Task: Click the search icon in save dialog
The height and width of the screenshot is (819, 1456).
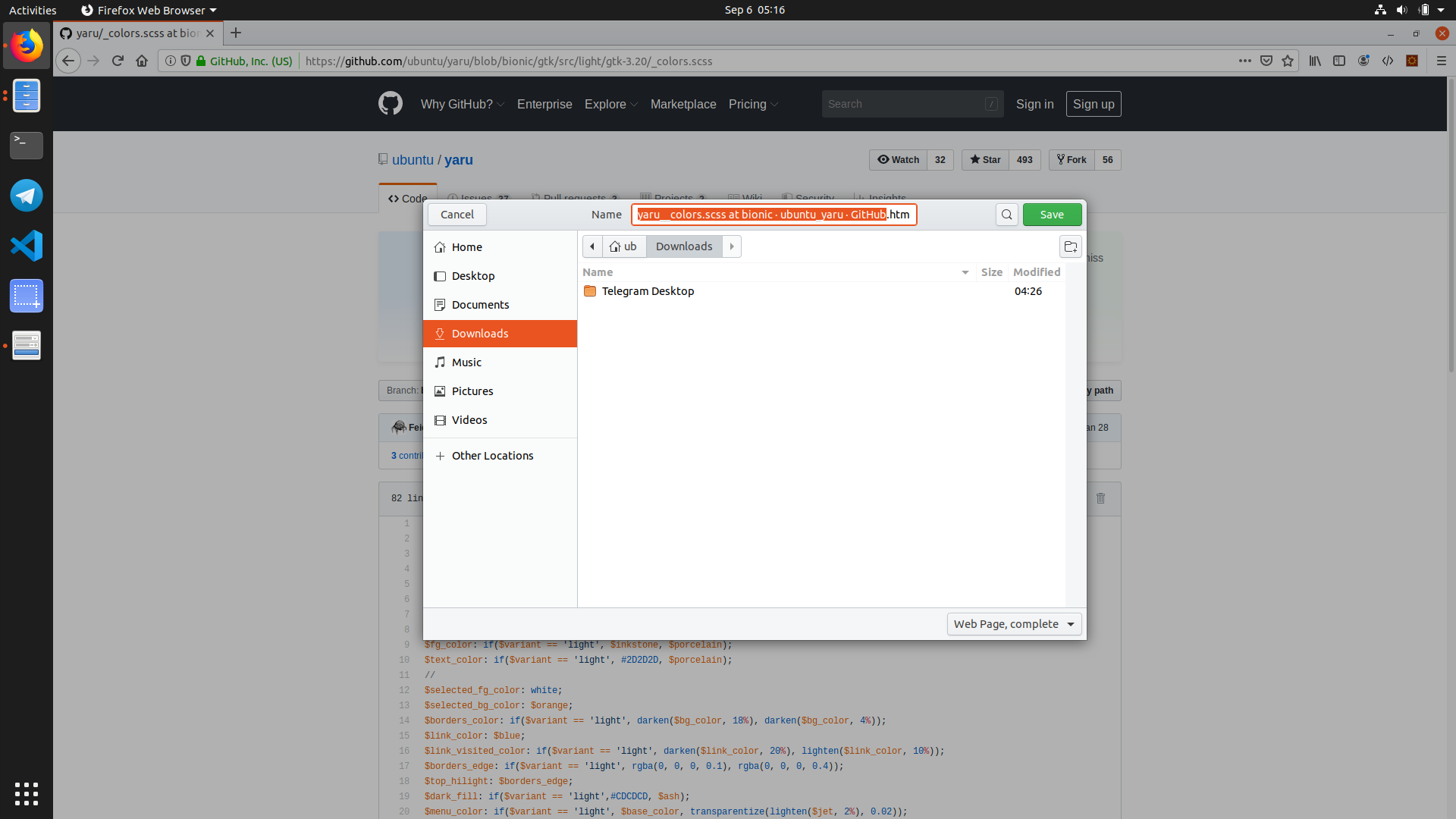Action: point(1006,215)
